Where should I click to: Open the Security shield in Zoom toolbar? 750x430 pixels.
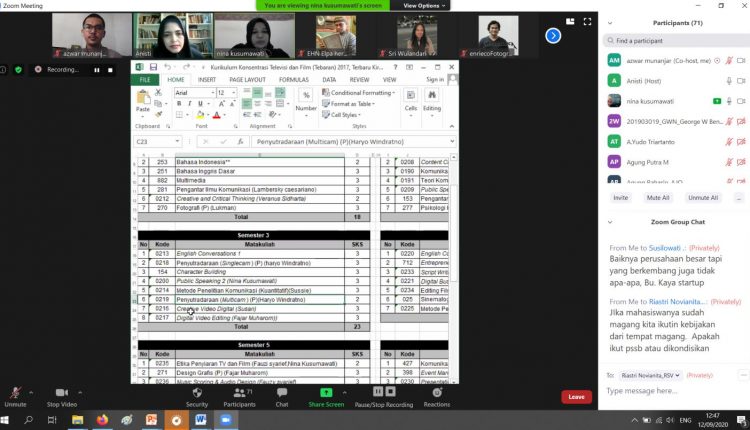[x=197, y=393]
